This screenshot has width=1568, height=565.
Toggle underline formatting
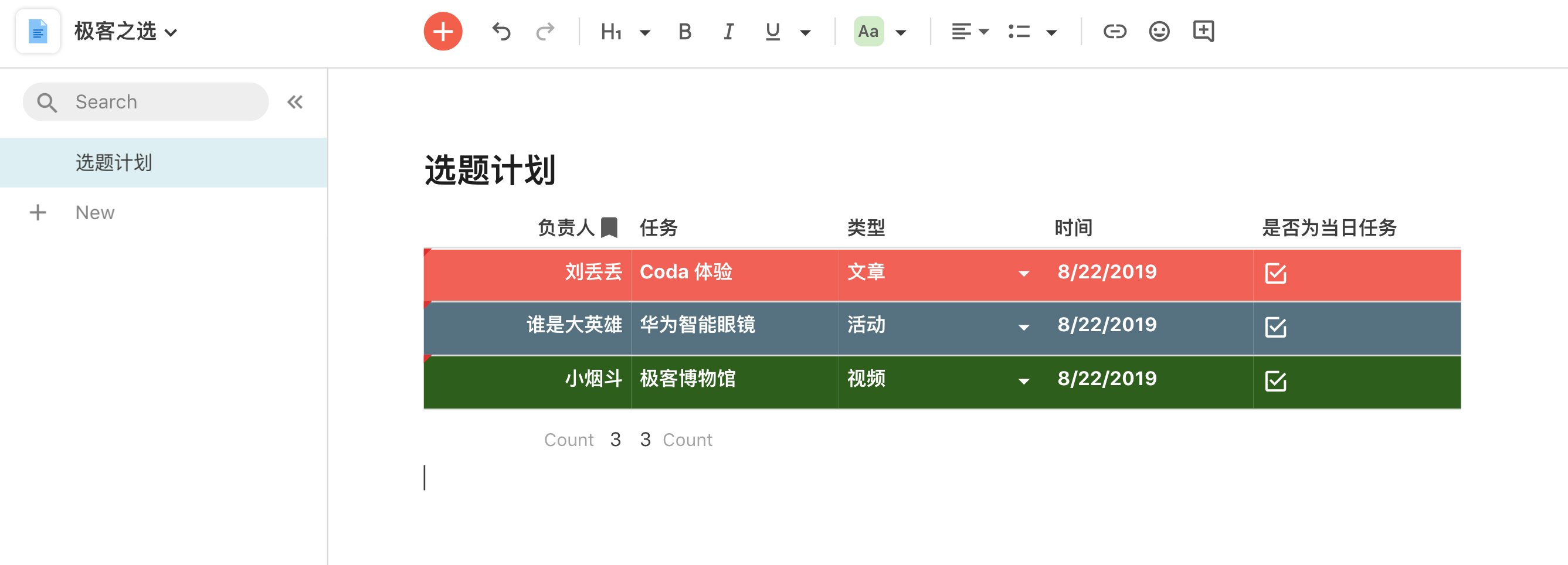point(772,31)
